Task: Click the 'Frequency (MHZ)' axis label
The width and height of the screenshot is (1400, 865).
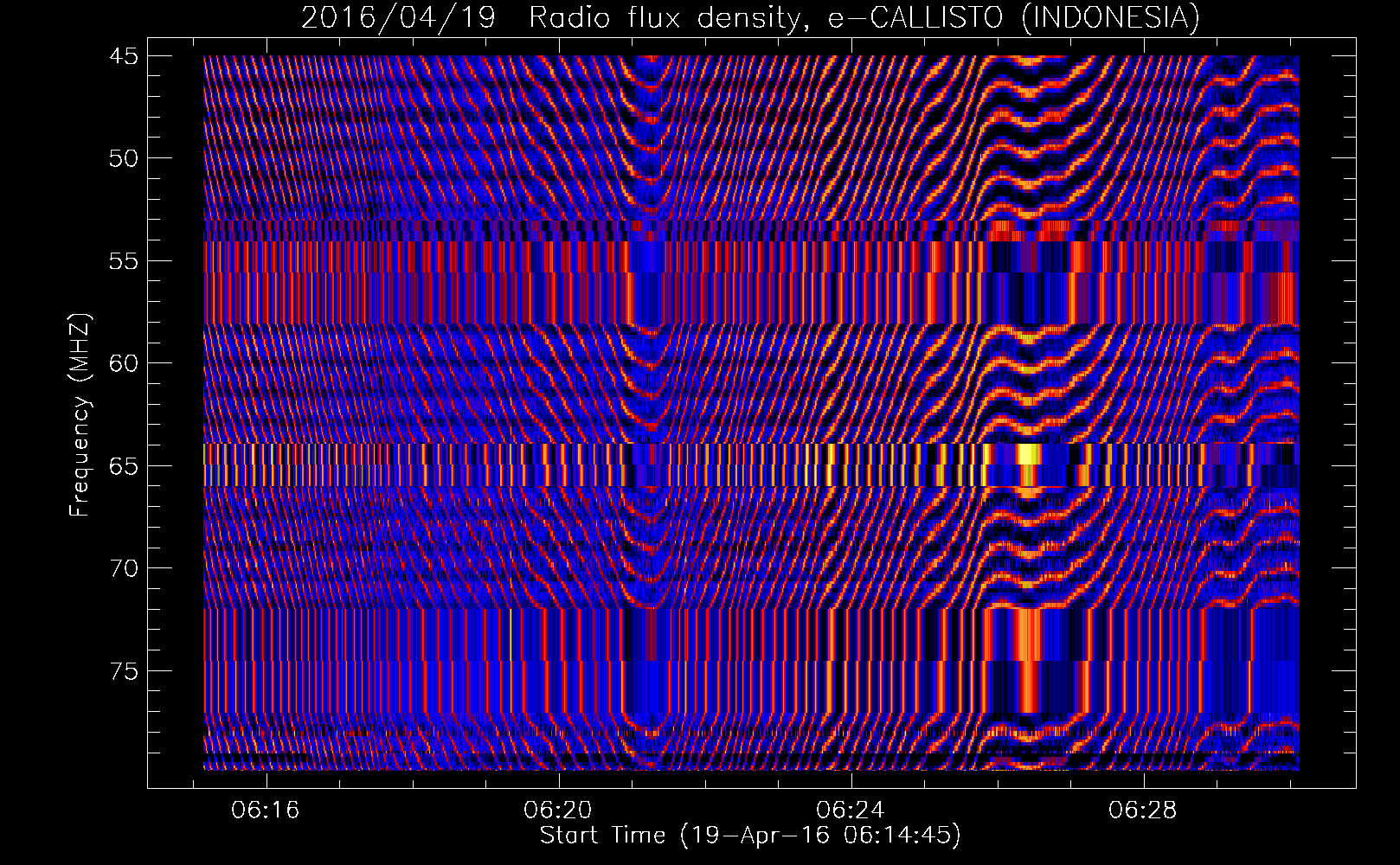Action: tap(80, 415)
